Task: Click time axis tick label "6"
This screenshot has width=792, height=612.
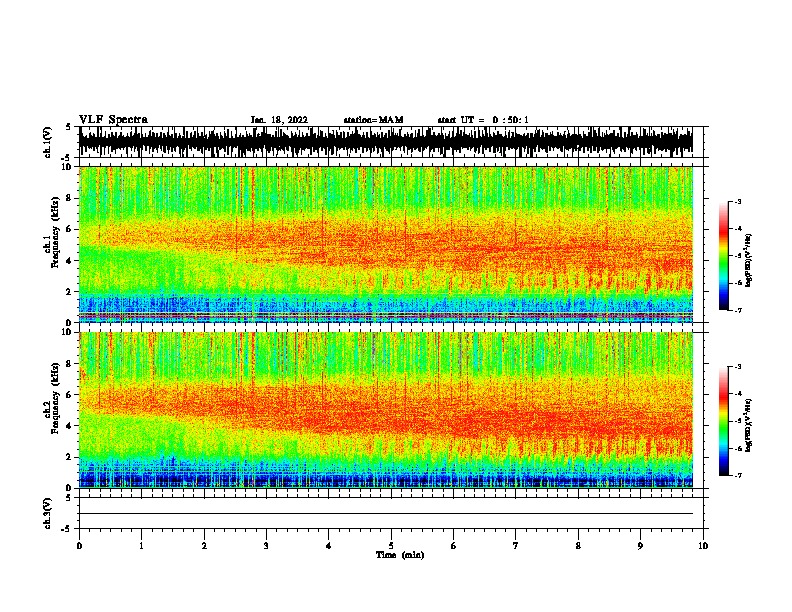Action: point(453,546)
